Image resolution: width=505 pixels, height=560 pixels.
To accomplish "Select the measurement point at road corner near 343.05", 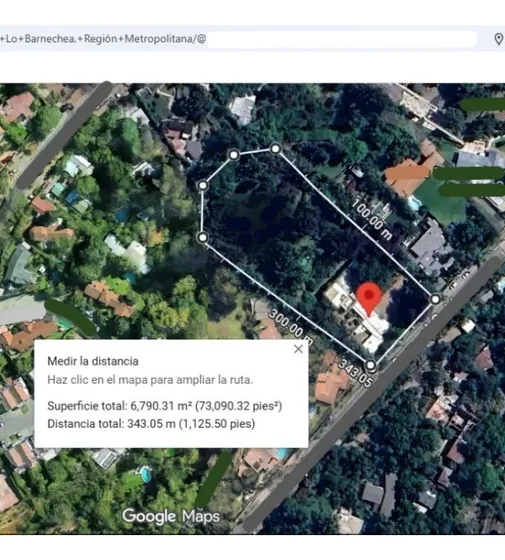I will click(371, 365).
